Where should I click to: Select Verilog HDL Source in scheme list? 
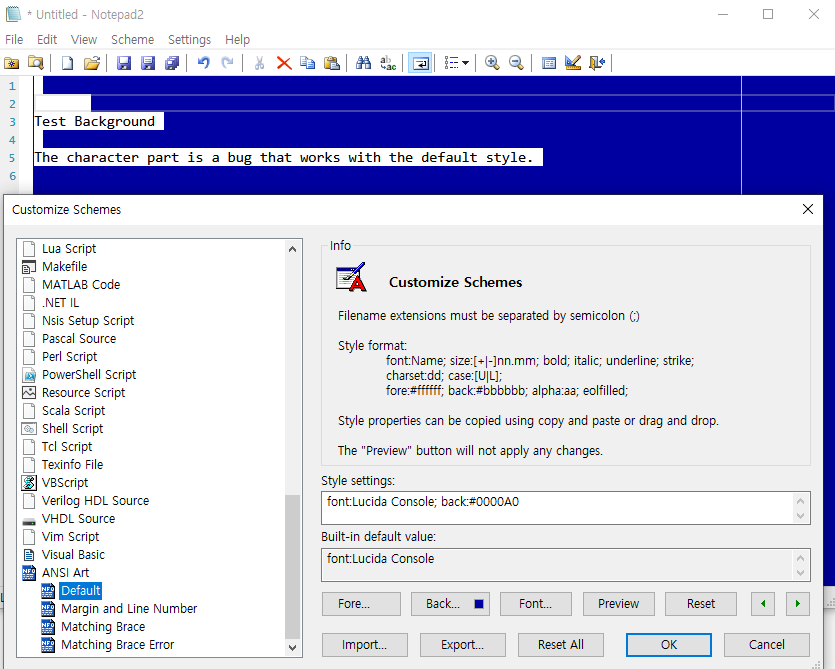click(x=95, y=501)
